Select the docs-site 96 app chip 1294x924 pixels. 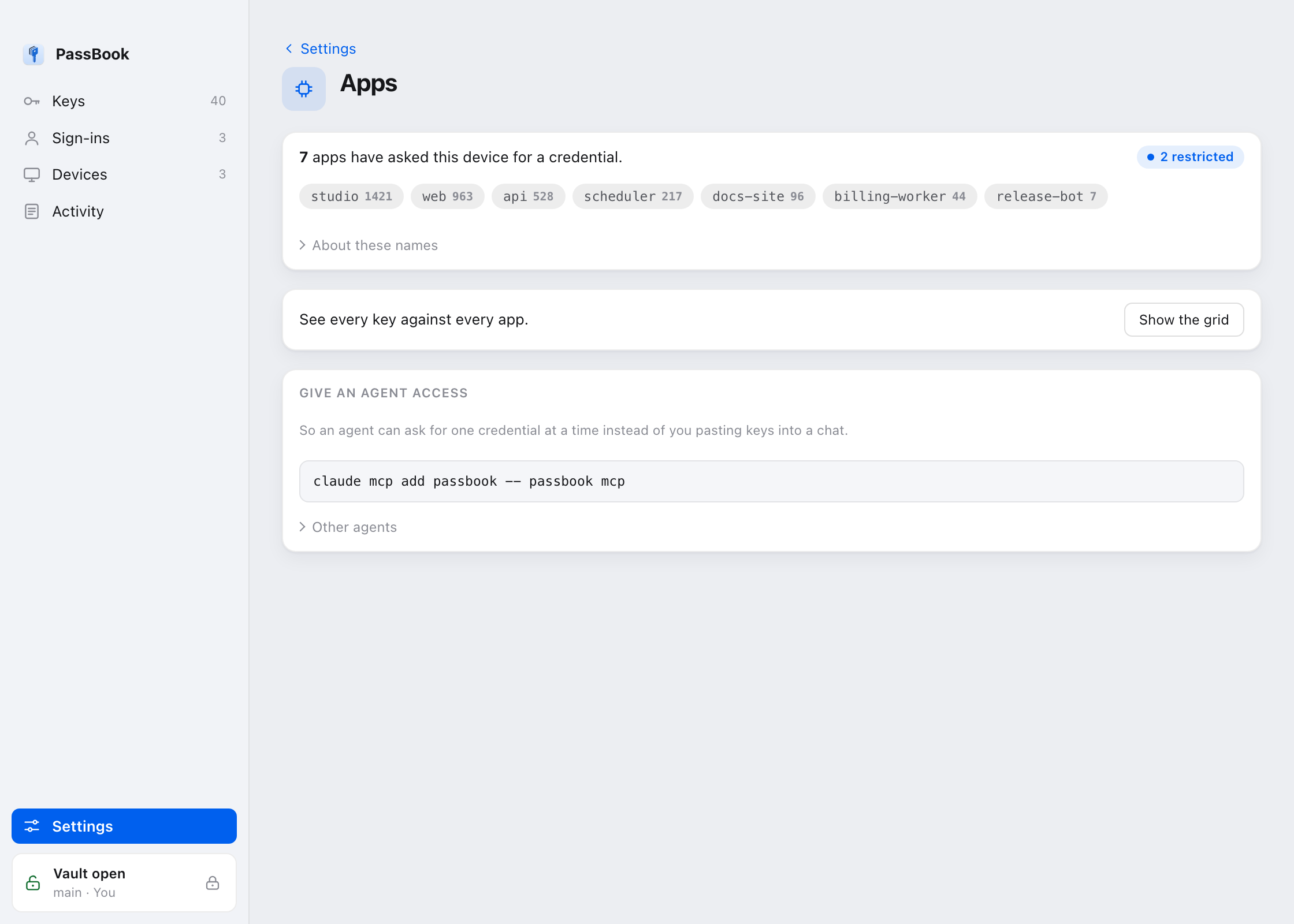pyautogui.click(x=758, y=196)
